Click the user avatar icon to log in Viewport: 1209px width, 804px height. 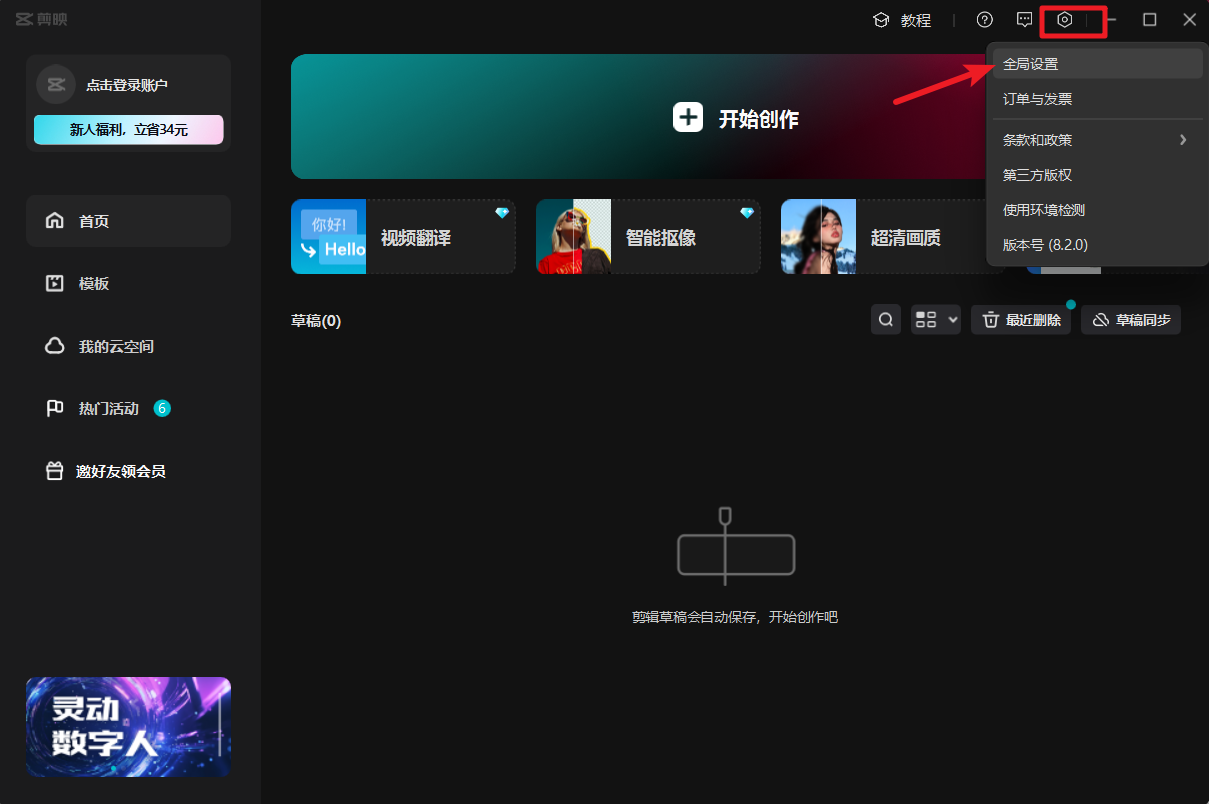56,85
